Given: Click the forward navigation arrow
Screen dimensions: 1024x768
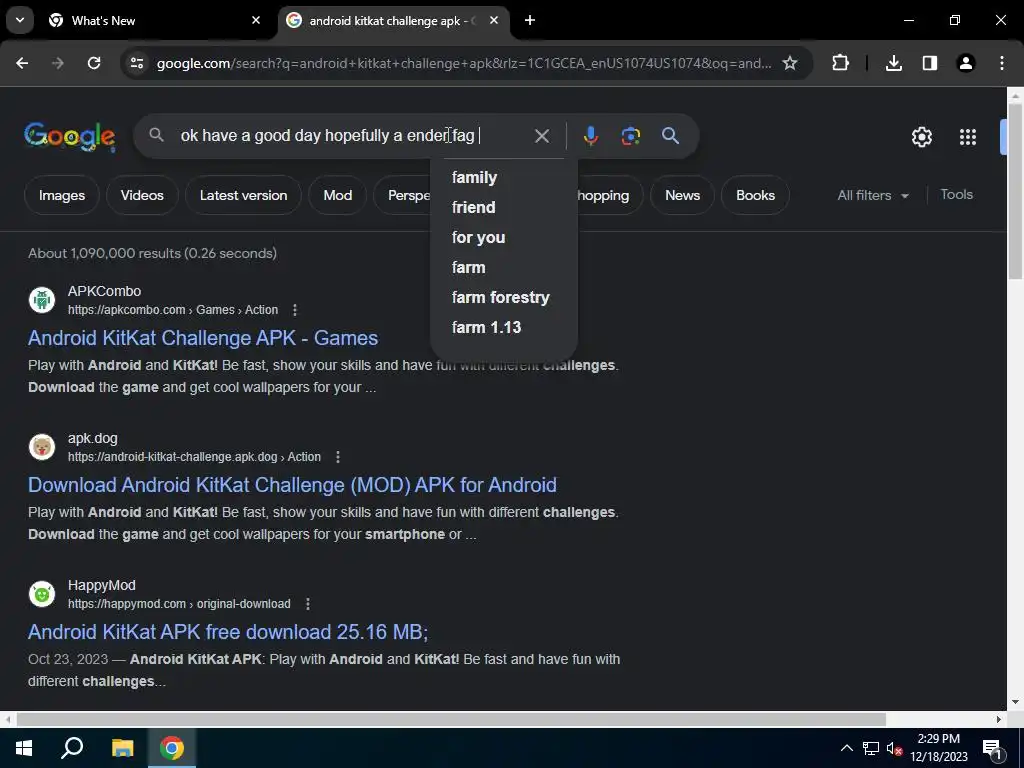Looking at the screenshot, I should [58, 63].
